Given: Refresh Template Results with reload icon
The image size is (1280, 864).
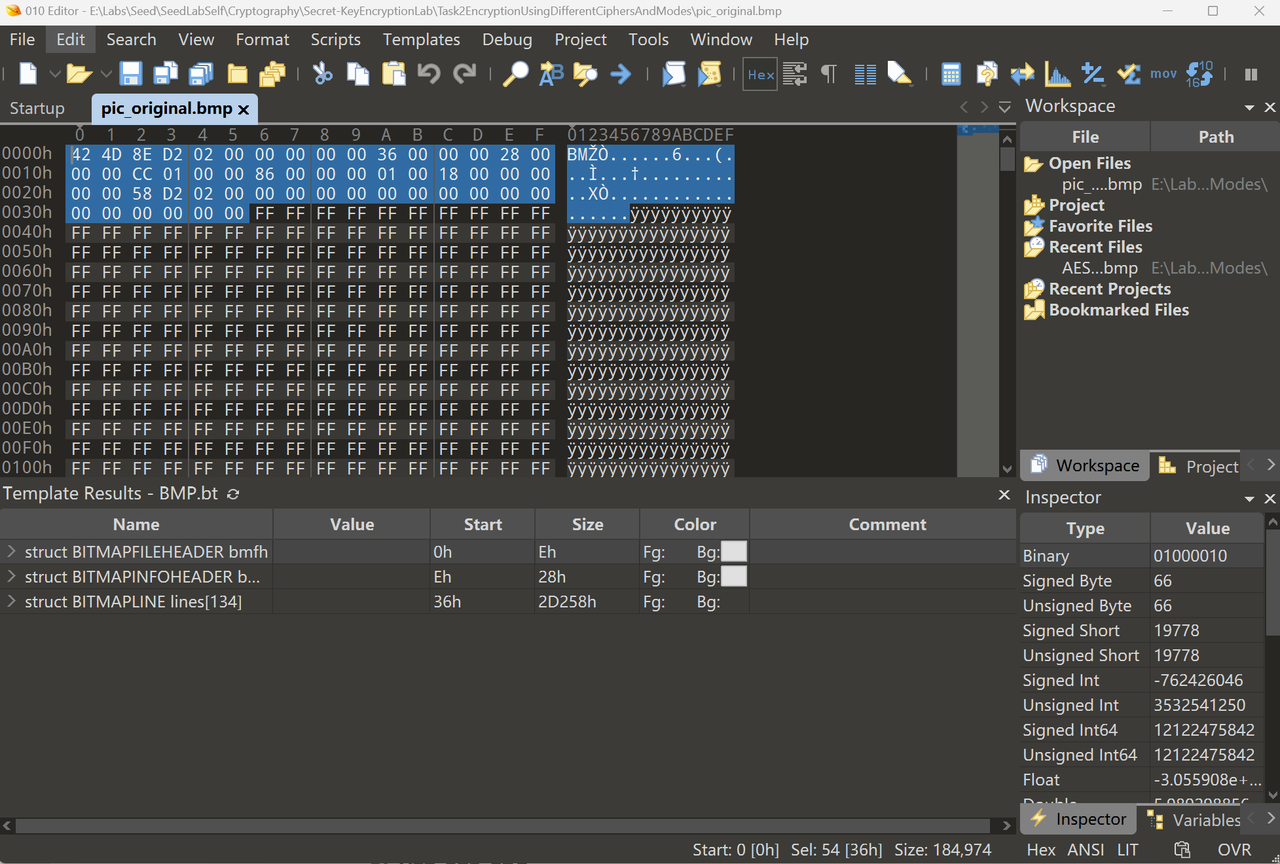Looking at the screenshot, I should tap(233, 494).
